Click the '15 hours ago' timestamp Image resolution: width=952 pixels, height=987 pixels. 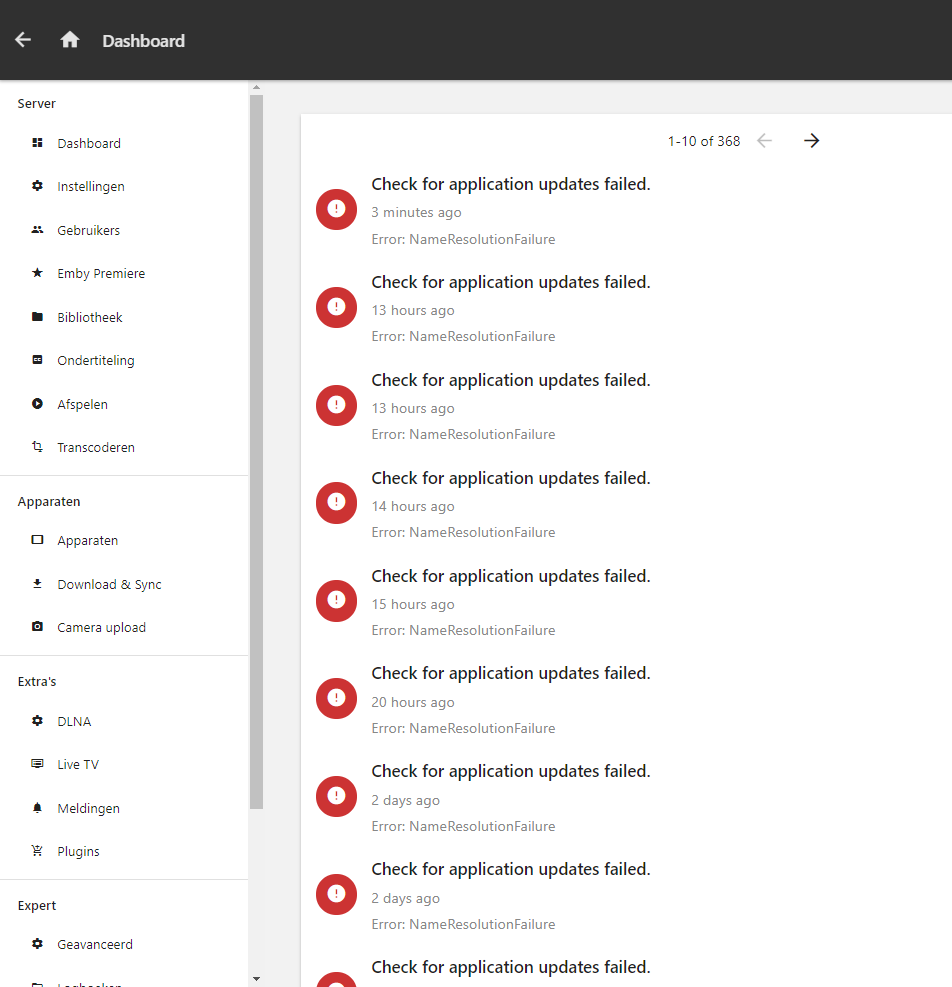412,604
